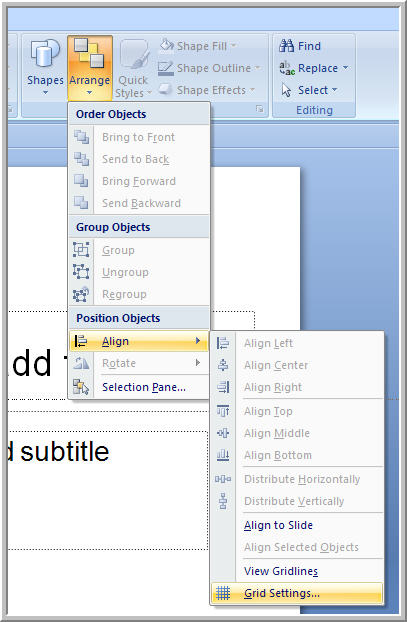The width and height of the screenshot is (407, 622).
Task: Open the Select dropdown arrow
Action: pyautogui.click(x=334, y=90)
